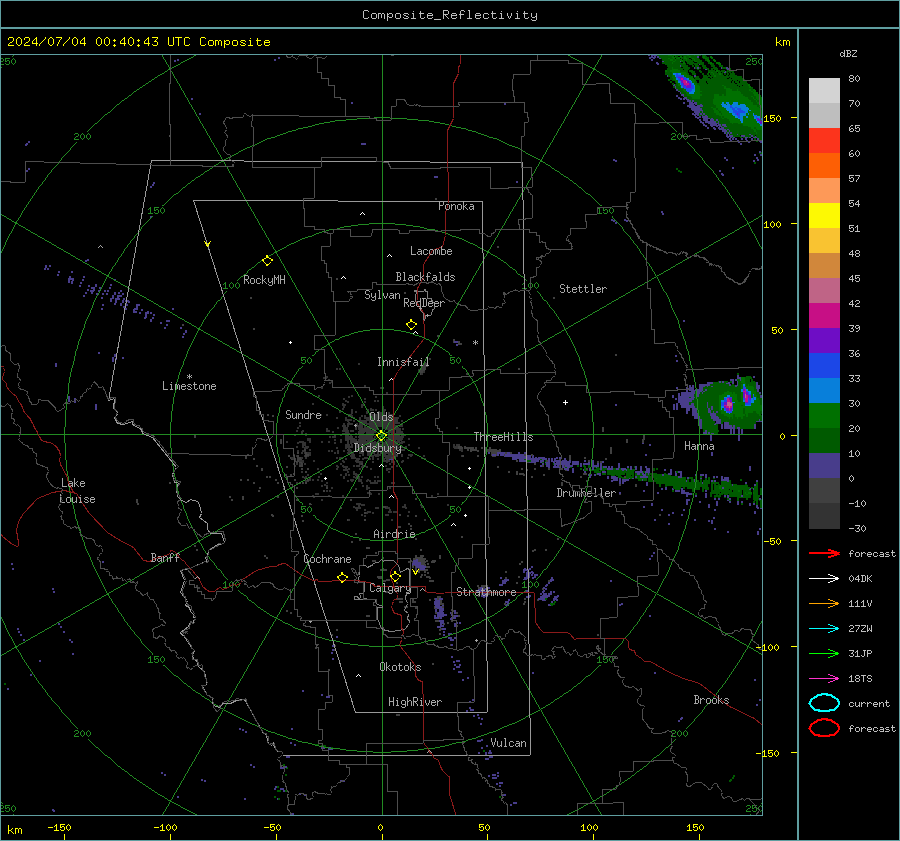Image resolution: width=900 pixels, height=841 pixels.
Task: Click the Limestone label
Action: 189,386
